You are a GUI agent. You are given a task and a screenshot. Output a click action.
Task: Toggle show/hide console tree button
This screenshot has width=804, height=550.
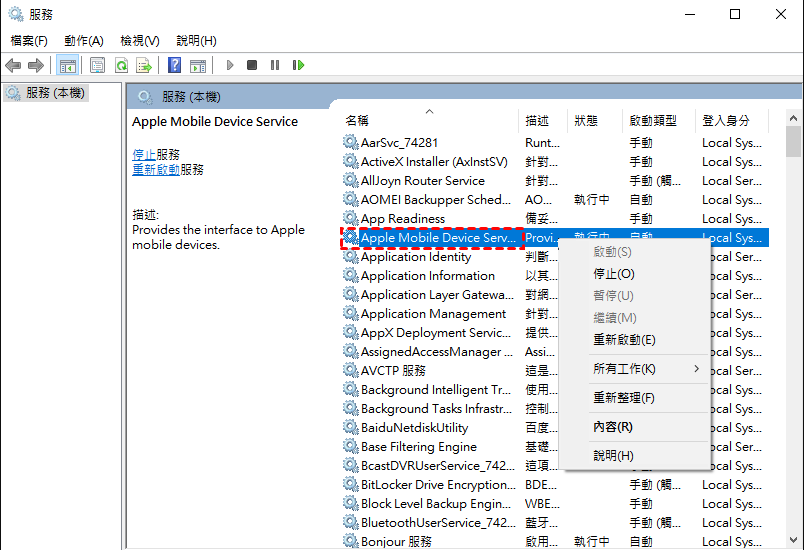[67, 65]
